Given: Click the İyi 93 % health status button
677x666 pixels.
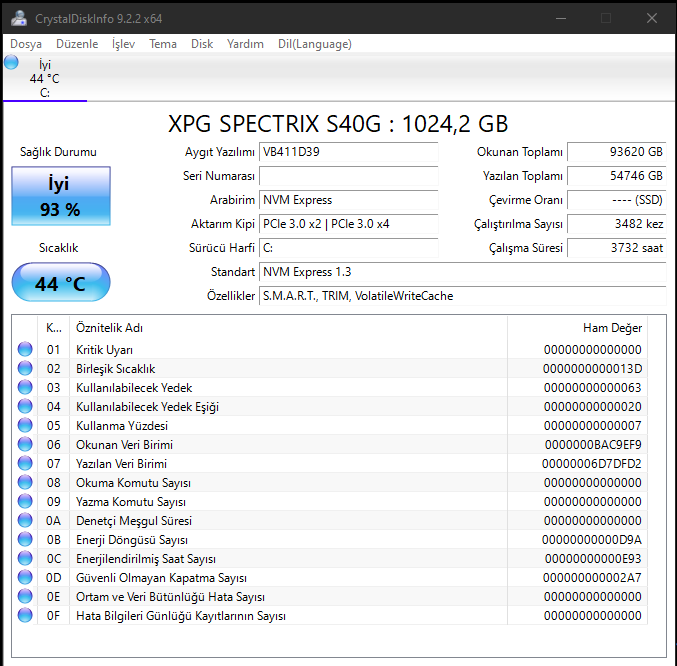Looking at the screenshot, I should [61, 196].
